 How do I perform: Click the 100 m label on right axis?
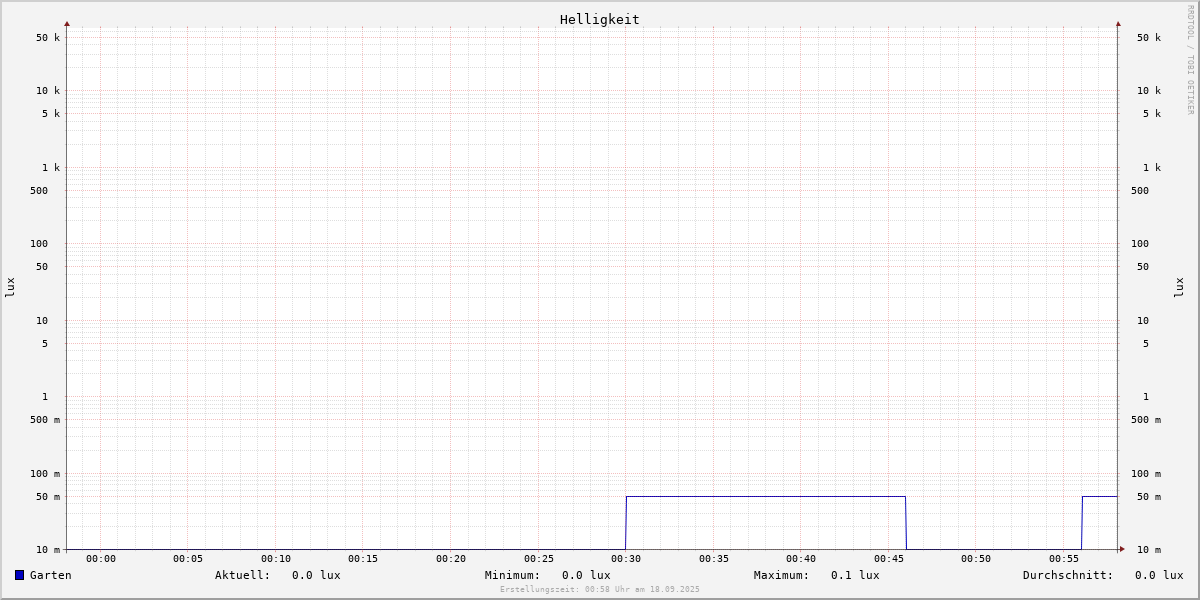click(1146, 474)
